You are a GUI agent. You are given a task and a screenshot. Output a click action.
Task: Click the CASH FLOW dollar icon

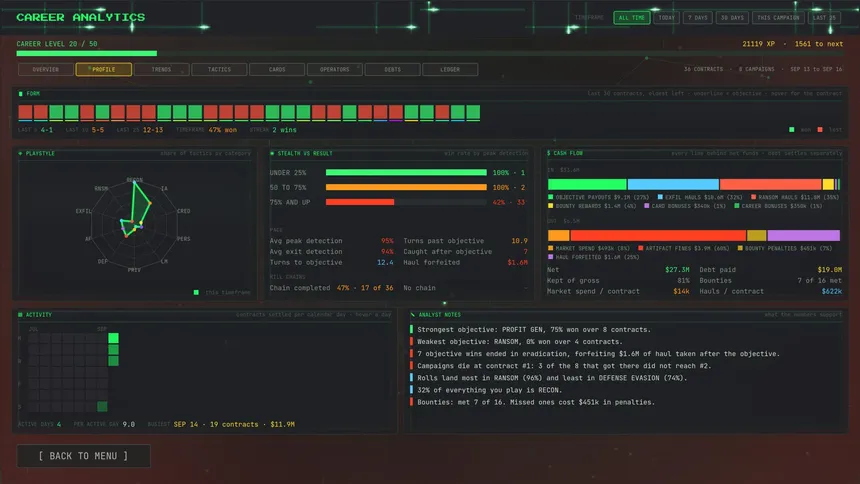tap(548, 154)
